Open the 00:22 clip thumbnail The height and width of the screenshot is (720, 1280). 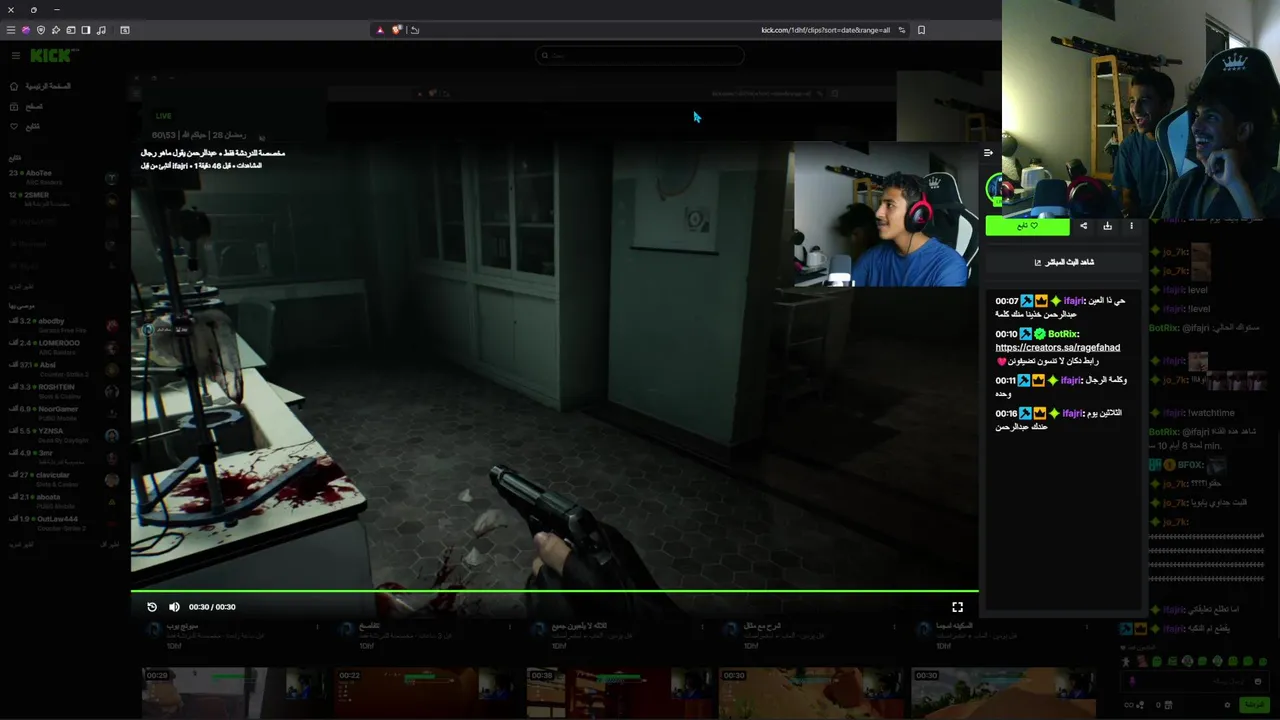click(x=425, y=693)
